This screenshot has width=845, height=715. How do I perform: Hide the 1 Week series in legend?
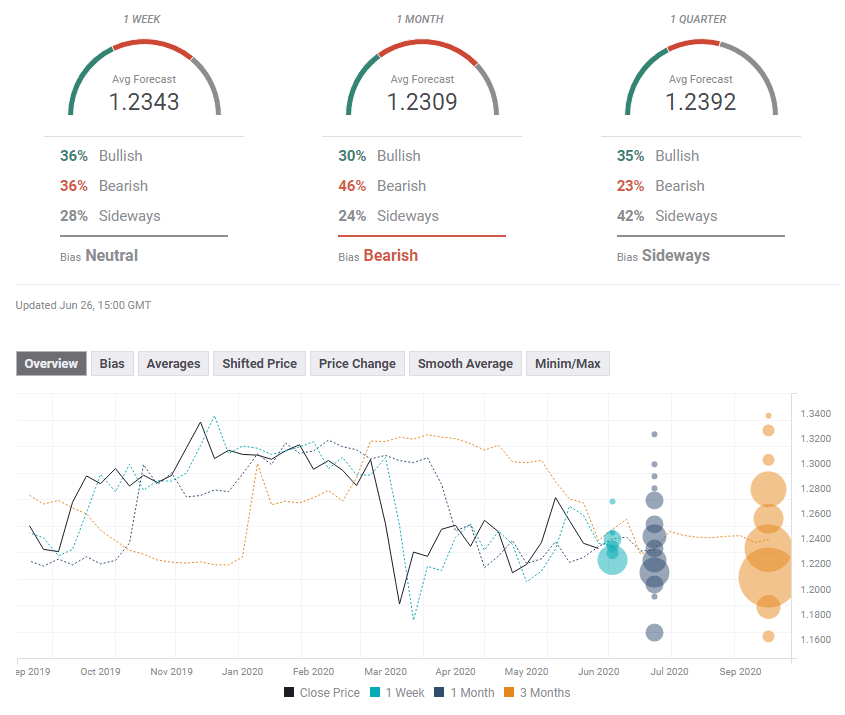(404, 692)
